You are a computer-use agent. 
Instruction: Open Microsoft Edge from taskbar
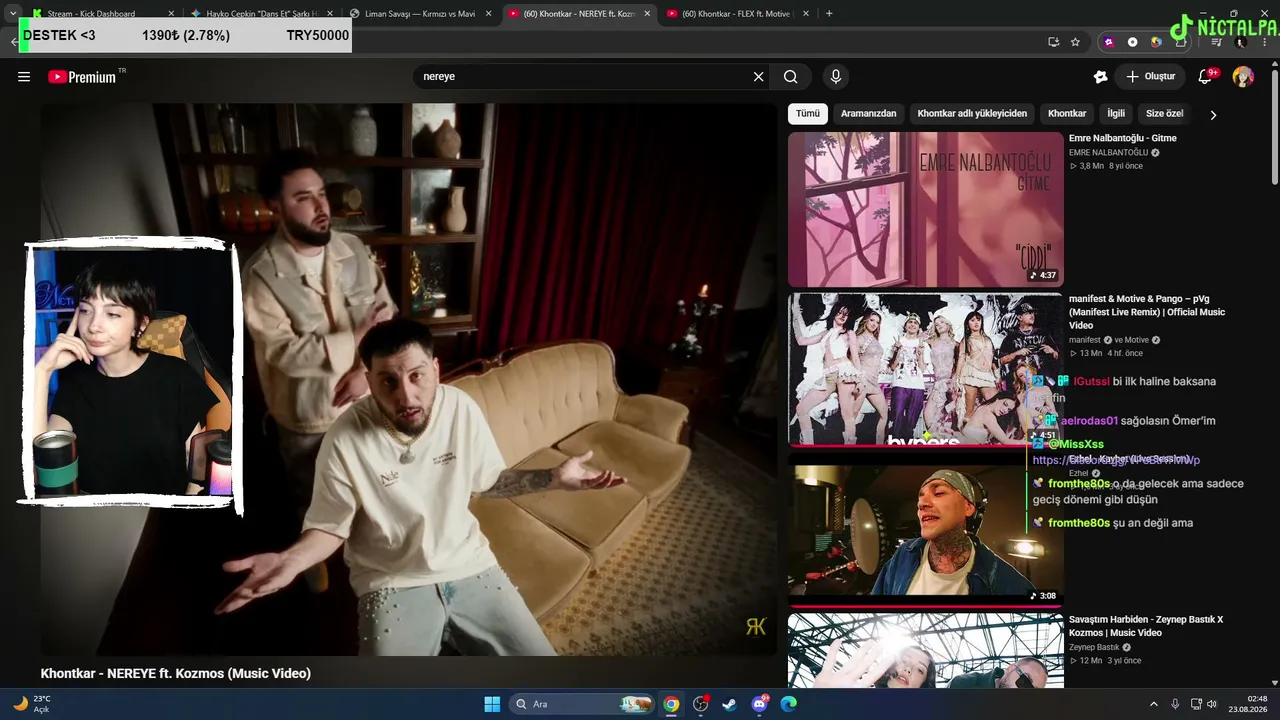[x=788, y=704]
